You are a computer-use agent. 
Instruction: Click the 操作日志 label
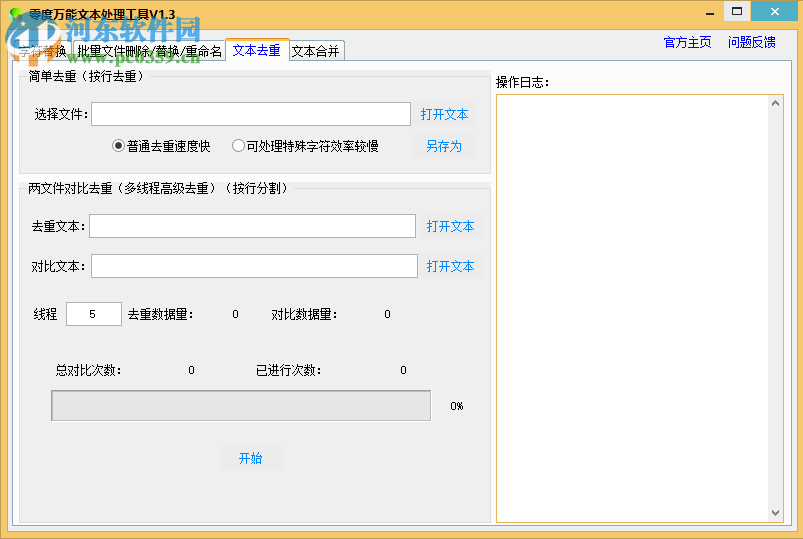point(522,82)
